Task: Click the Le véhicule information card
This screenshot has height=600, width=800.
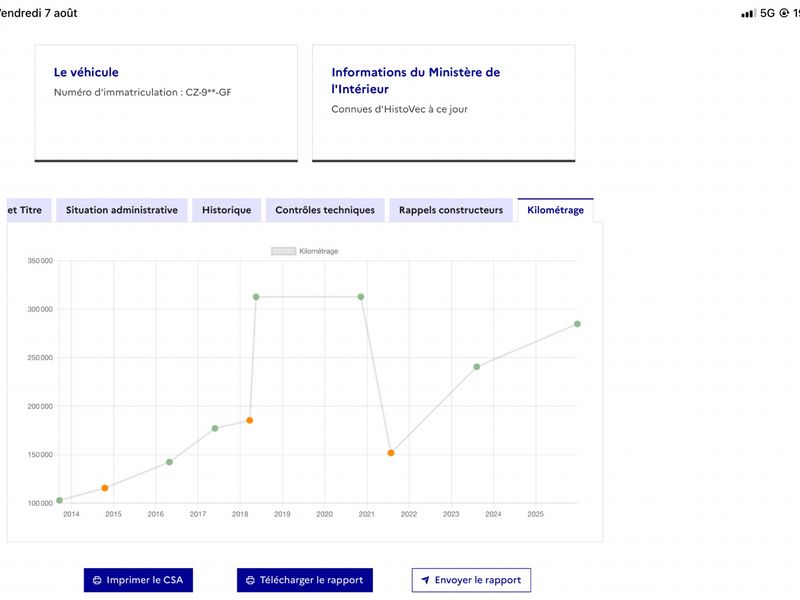Action: pyautogui.click(x=166, y=103)
